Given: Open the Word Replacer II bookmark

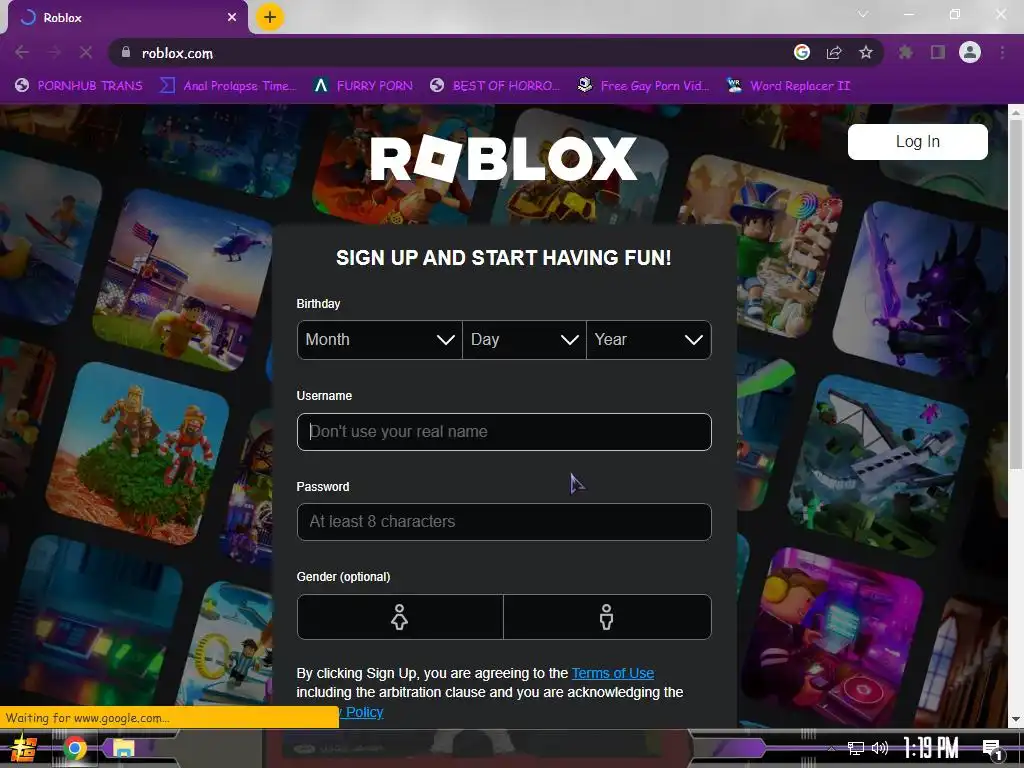Looking at the screenshot, I should tap(788, 86).
